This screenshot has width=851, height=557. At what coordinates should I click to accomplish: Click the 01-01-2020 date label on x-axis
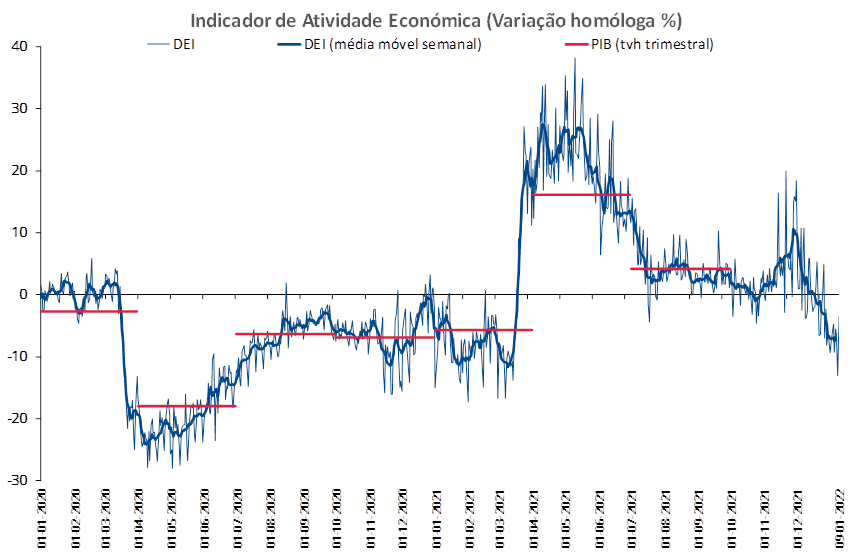click(x=41, y=520)
